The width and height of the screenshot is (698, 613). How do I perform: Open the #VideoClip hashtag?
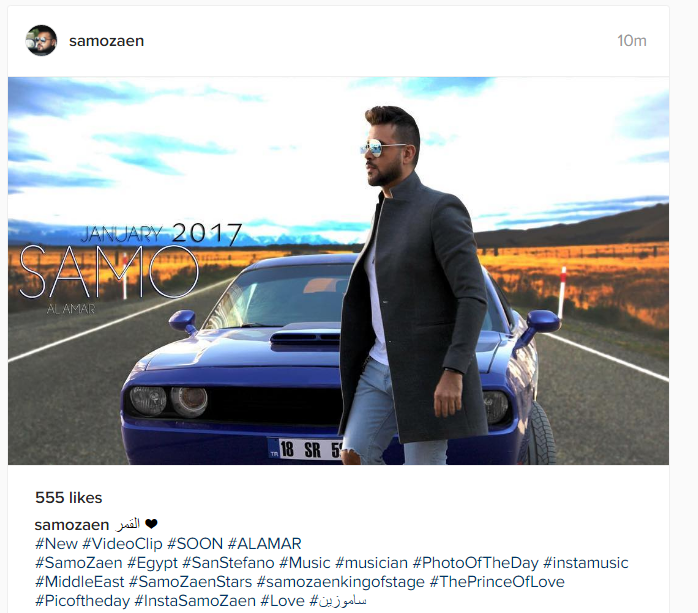point(122,544)
